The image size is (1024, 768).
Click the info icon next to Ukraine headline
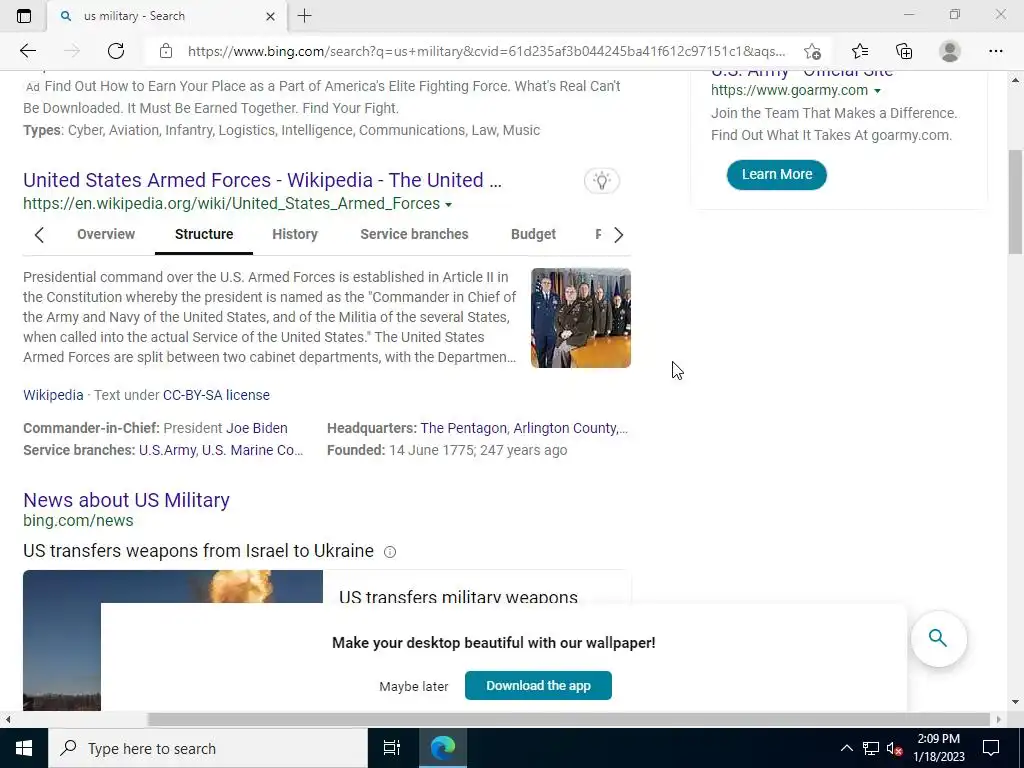390,552
